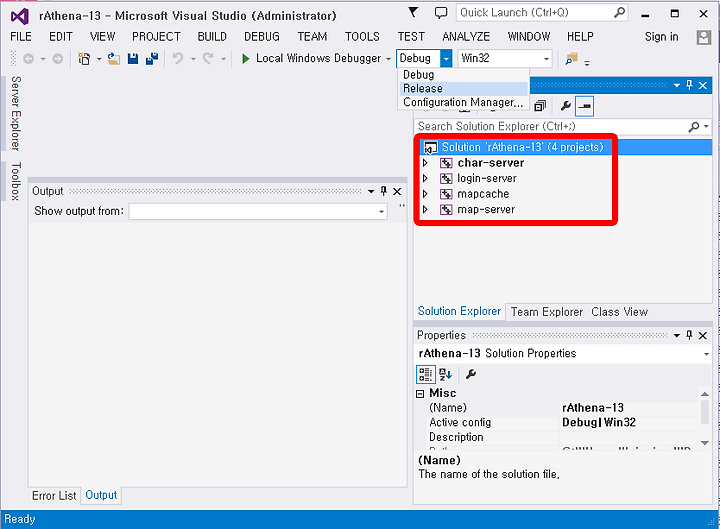Close the Output panel
Viewport: 720px width, 529px height.
click(x=397, y=191)
